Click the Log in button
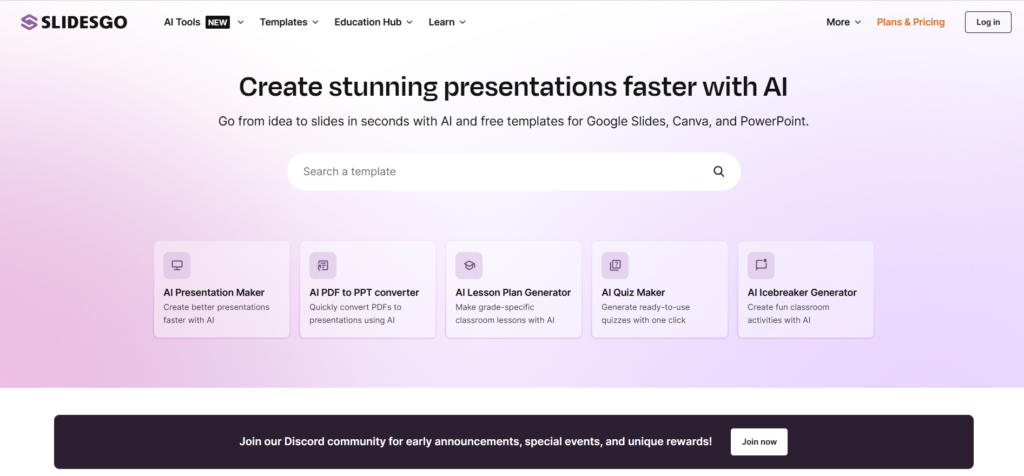This screenshot has width=1024, height=476. [x=988, y=22]
